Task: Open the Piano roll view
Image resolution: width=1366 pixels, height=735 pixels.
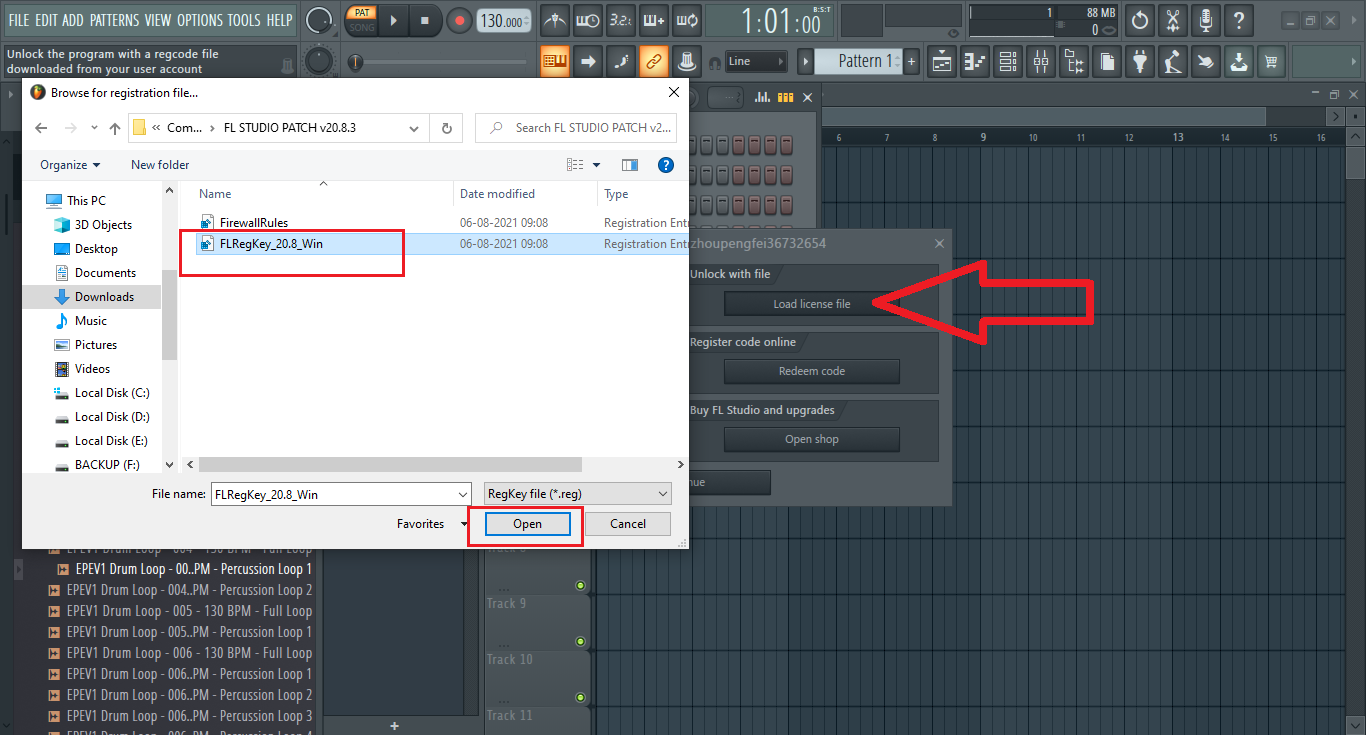Action: [974, 62]
